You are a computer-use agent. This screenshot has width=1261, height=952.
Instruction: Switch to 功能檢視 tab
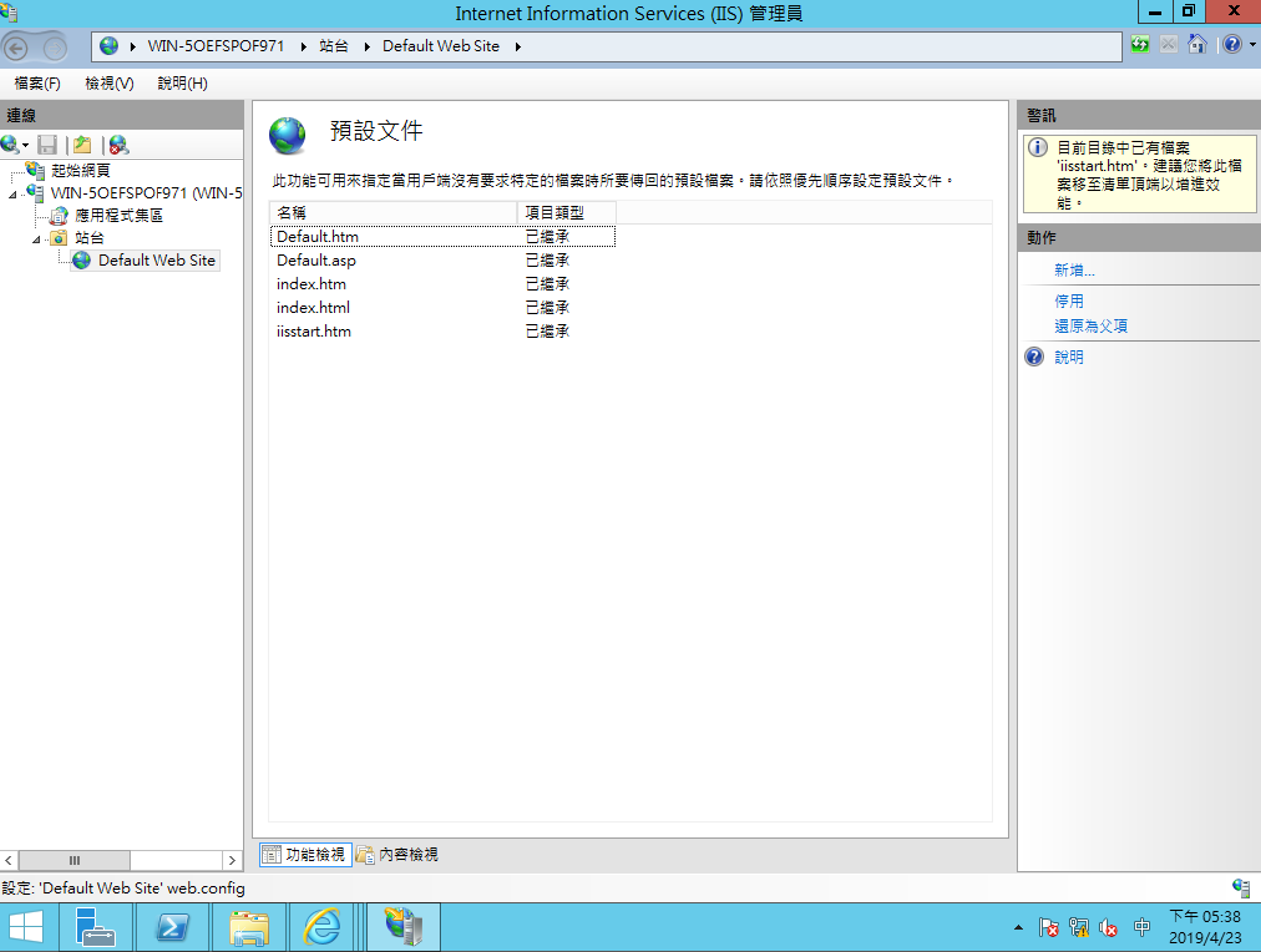click(305, 855)
